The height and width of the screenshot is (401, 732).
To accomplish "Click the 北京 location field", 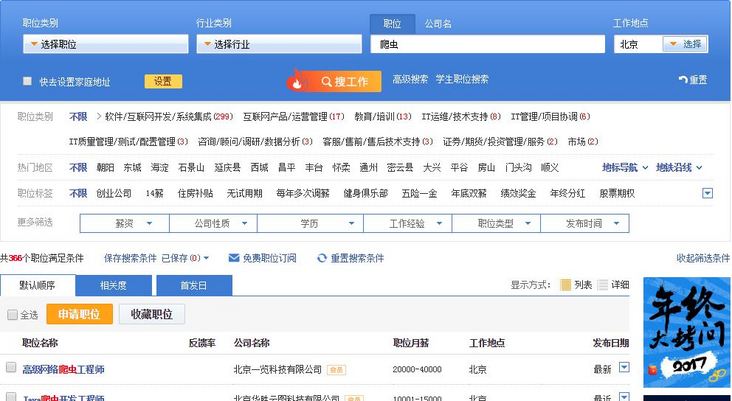I will coord(638,44).
